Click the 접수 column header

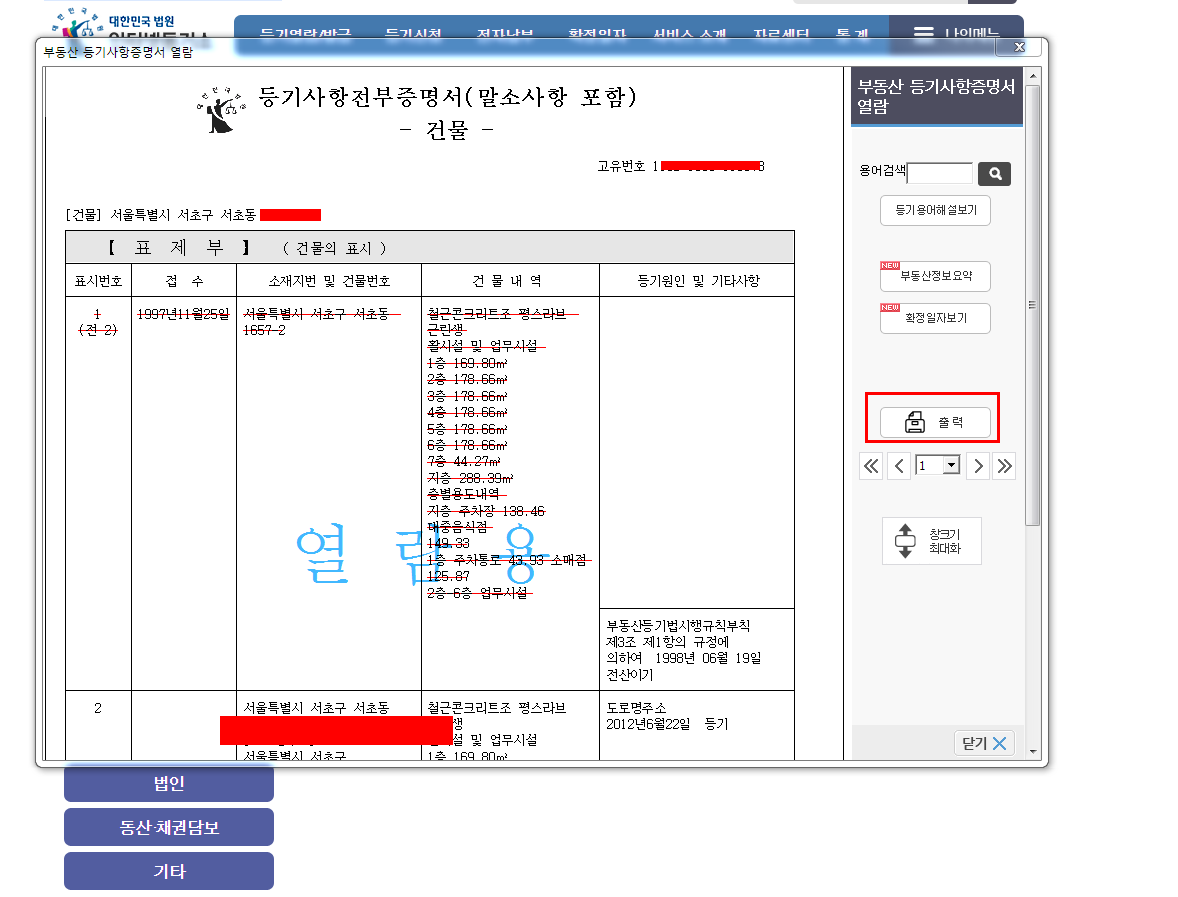[x=184, y=281]
